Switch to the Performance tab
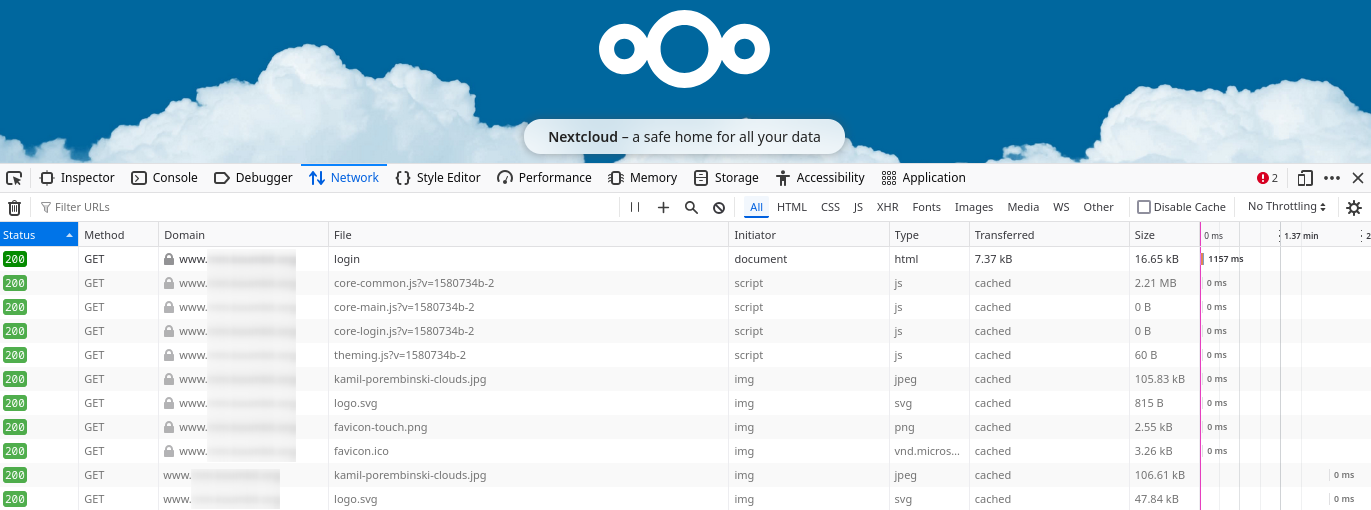Image resolution: width=1371 pixels, height=510 pixels. click(544, 178)
